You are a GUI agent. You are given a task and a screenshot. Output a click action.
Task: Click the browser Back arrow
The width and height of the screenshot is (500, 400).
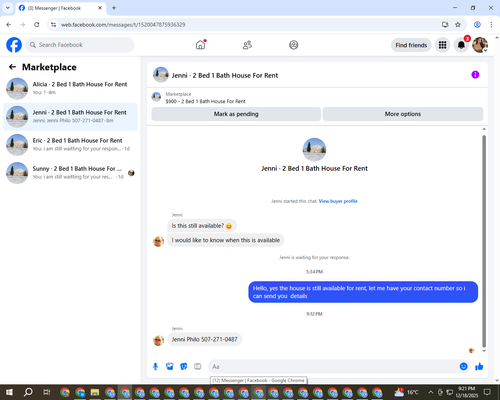click(x=9, y=25)
